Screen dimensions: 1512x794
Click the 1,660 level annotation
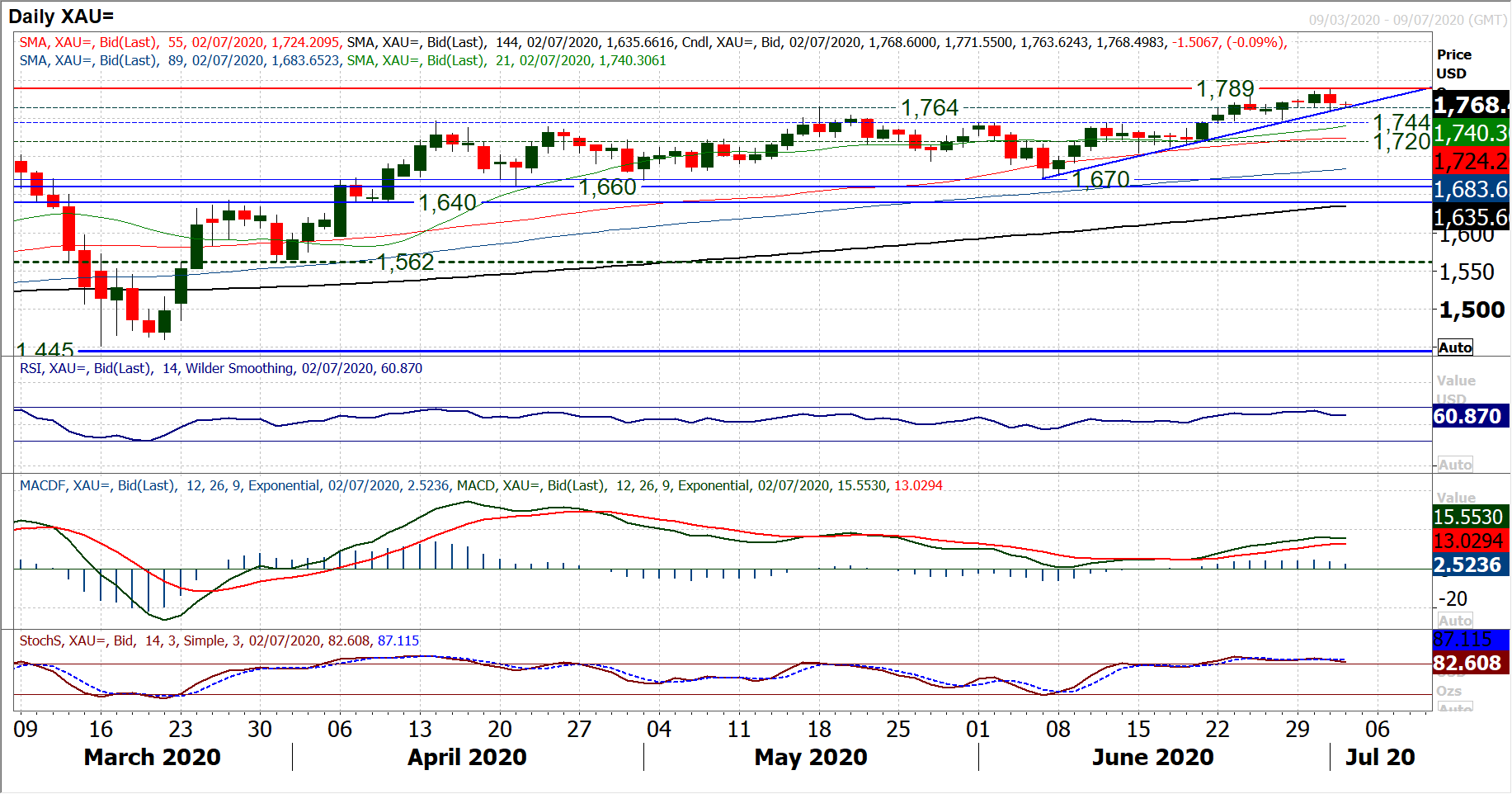click(607, 187)
